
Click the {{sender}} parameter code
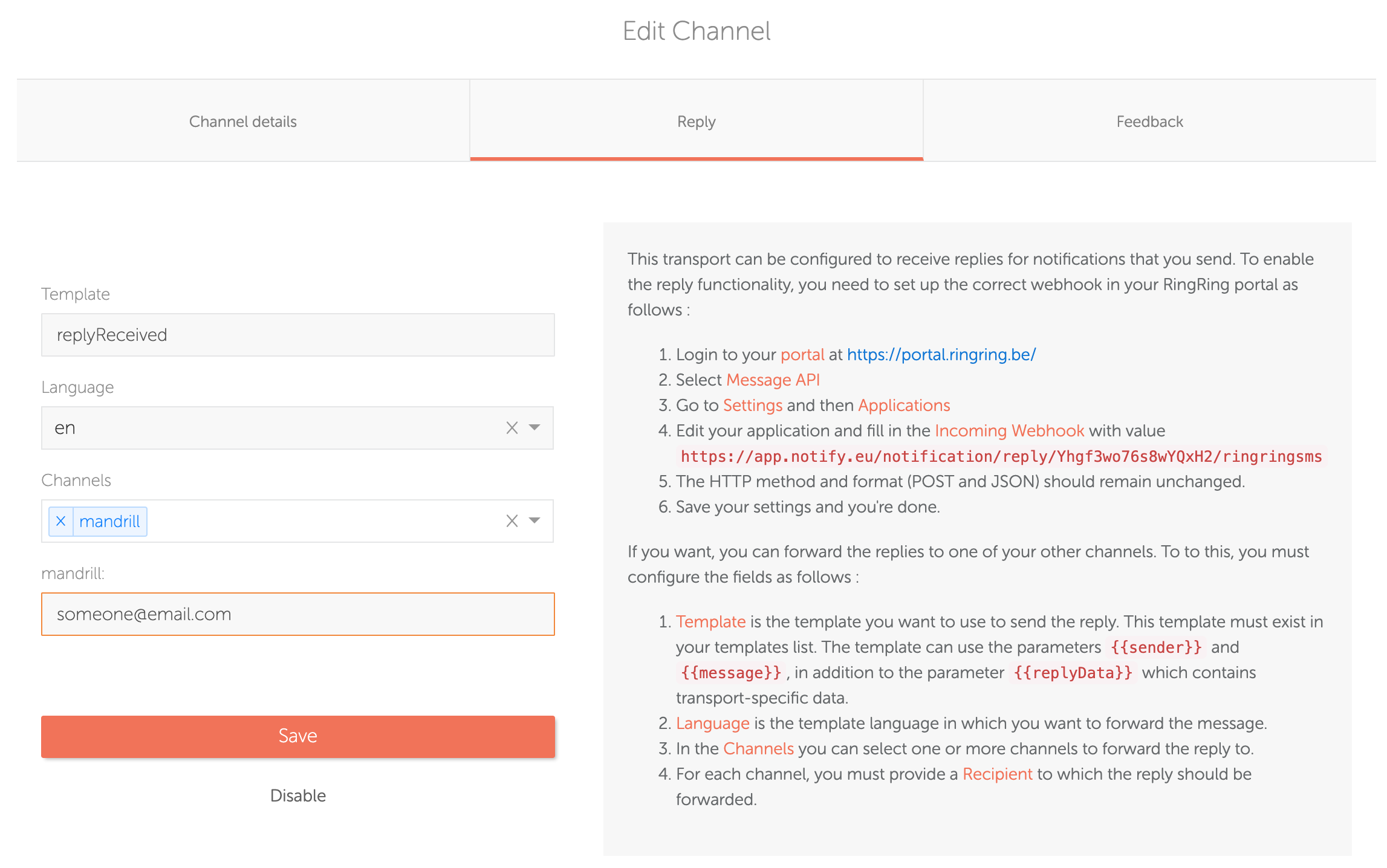tap(1156, 647)
